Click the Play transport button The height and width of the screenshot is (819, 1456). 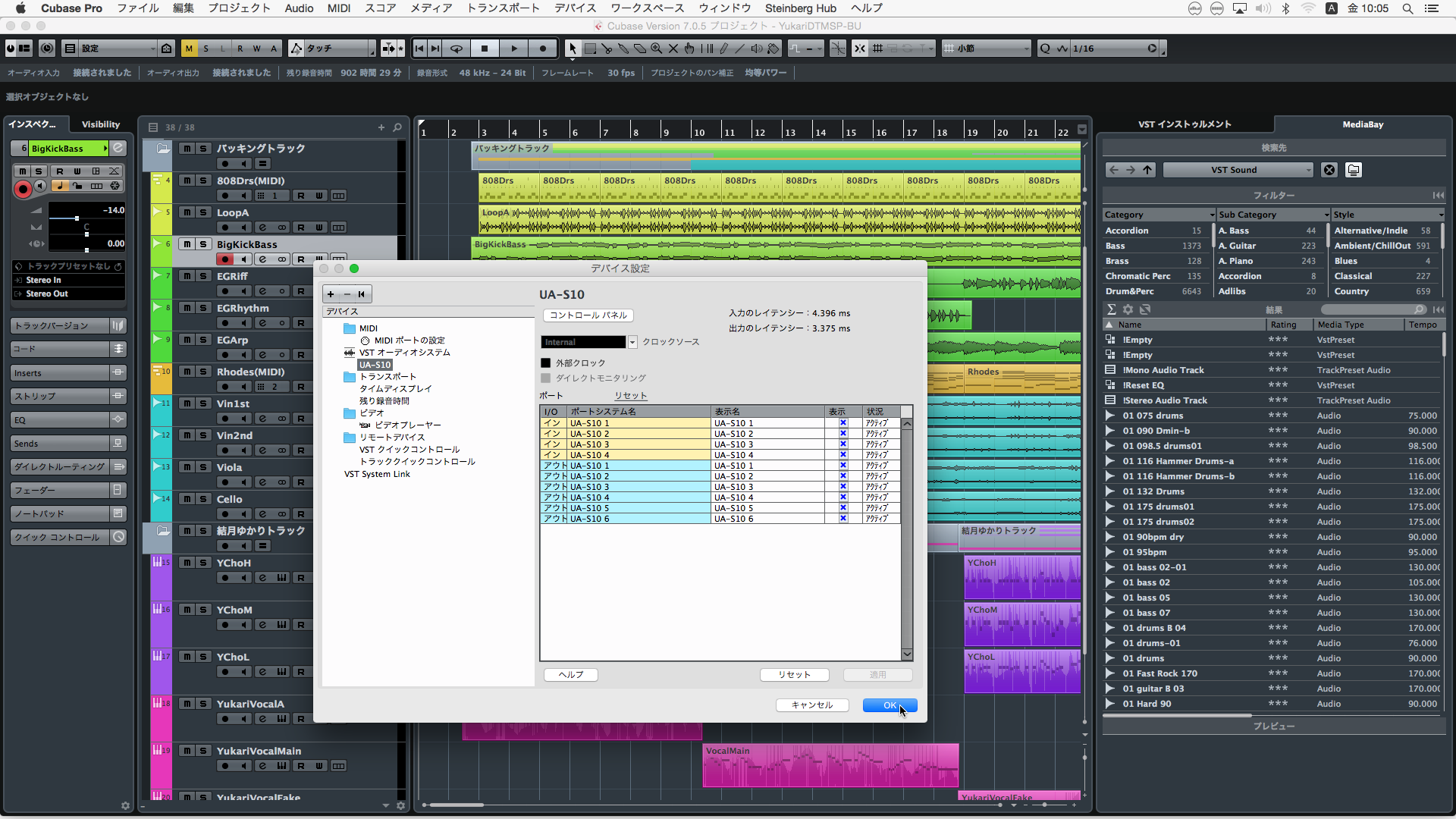point(514,49)
